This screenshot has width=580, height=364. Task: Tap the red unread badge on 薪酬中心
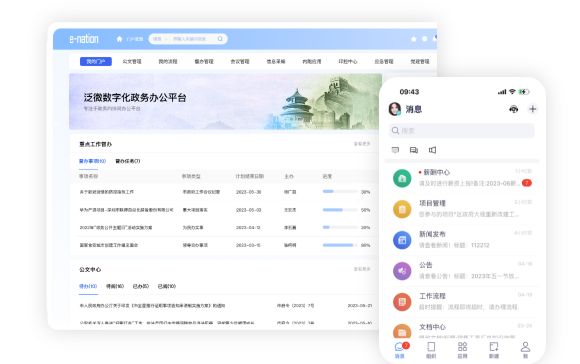pyautogui.click(x=527, y=183)
